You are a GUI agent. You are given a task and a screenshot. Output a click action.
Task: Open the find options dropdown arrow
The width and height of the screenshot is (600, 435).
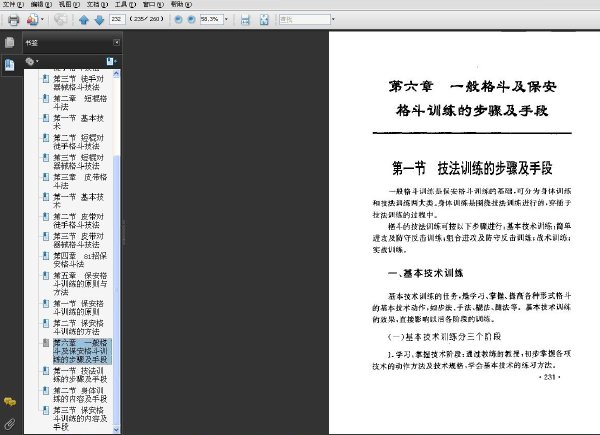coord(333,19)
